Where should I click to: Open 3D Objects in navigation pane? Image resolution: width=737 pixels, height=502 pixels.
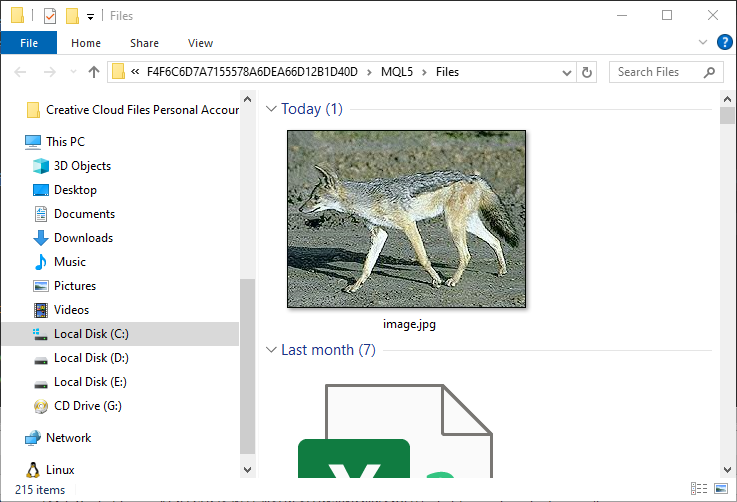(82, 166)
